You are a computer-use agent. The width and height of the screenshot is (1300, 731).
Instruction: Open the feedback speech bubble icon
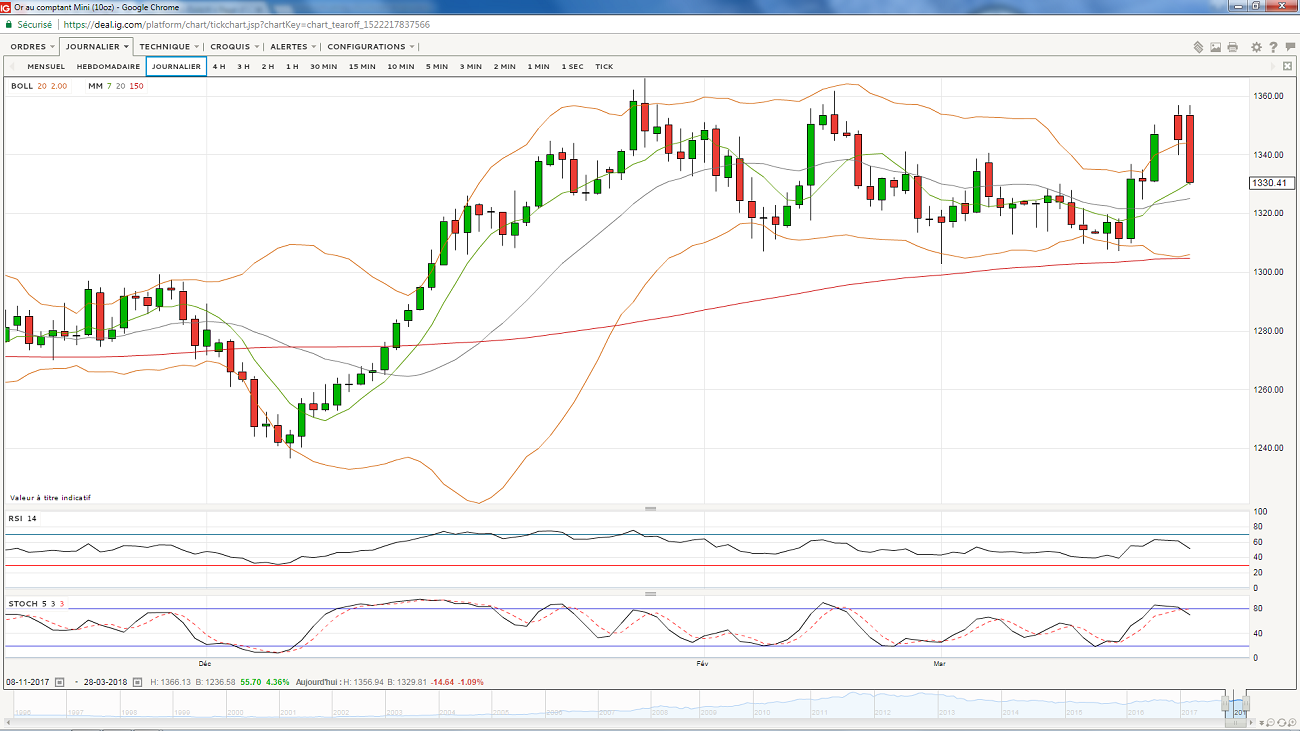point(1288,47)
